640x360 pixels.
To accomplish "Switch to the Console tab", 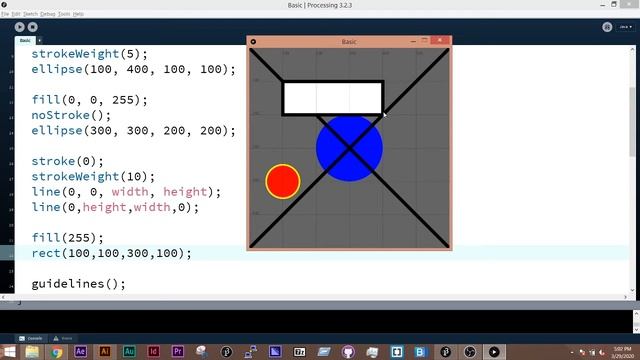I will pyautogui.click(x=31, y=338).
